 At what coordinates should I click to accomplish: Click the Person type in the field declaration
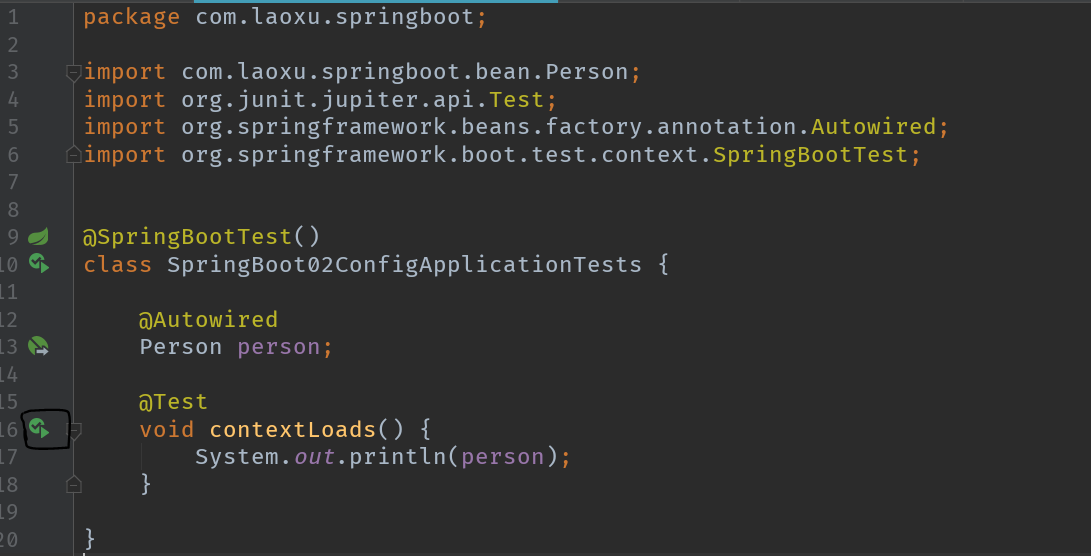coord(181,347)
